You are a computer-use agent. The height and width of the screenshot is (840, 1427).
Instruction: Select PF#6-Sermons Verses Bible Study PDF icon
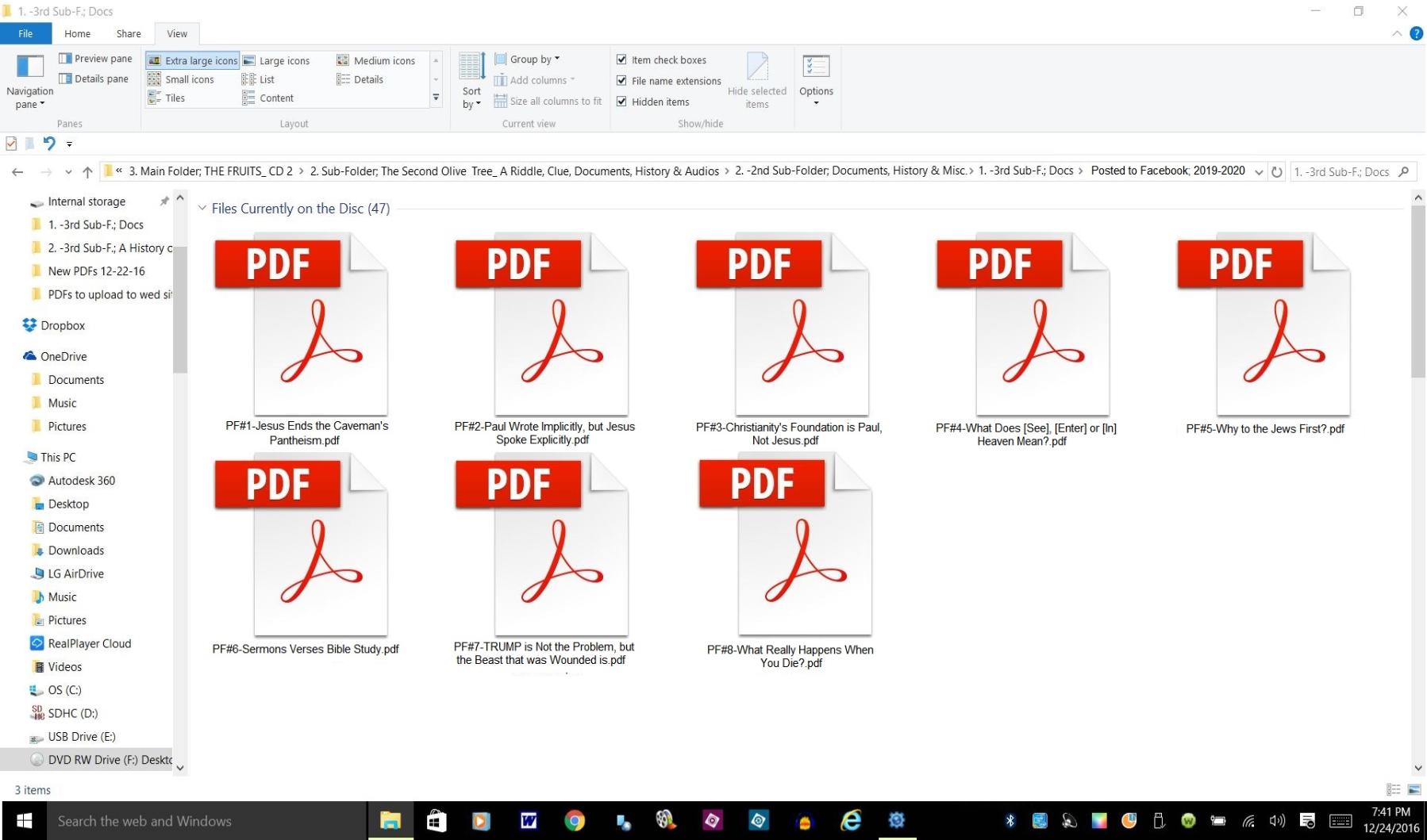tap(302, 544)
